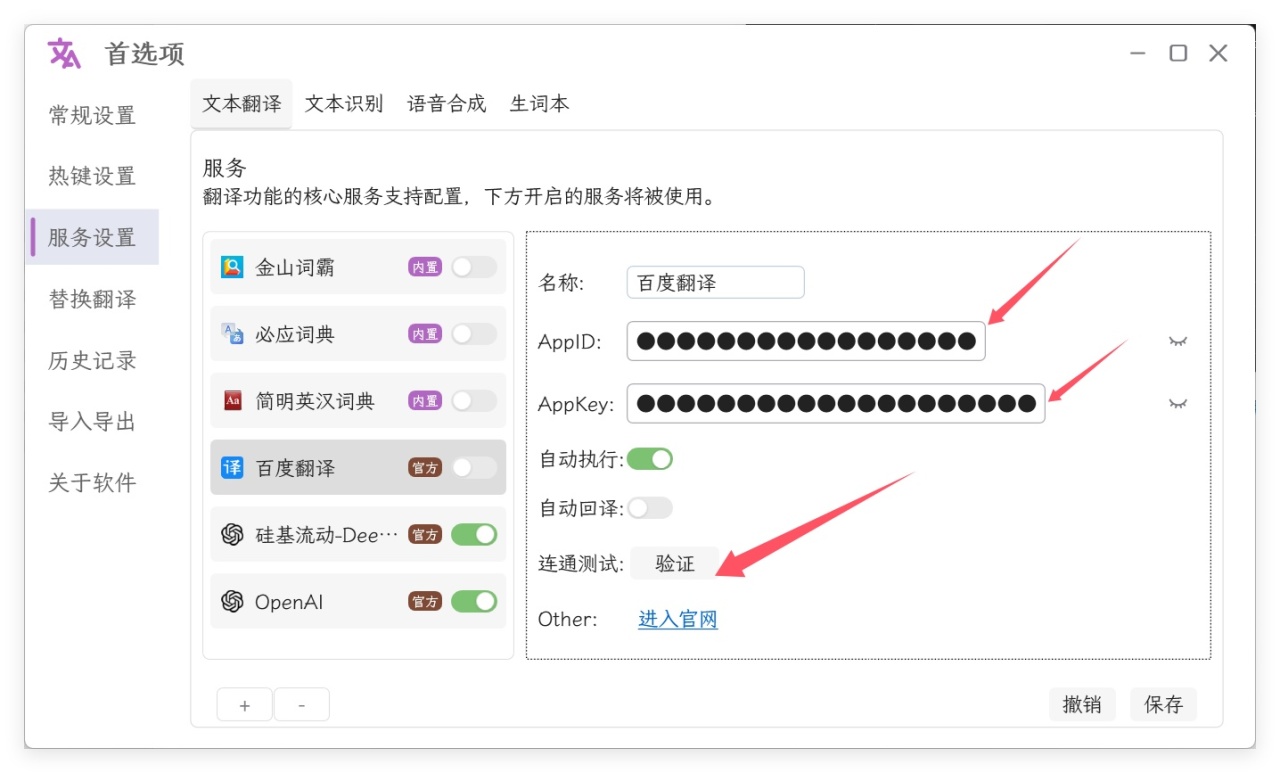
Task: Click the OpenAI service icon
Action: point(232,602)
